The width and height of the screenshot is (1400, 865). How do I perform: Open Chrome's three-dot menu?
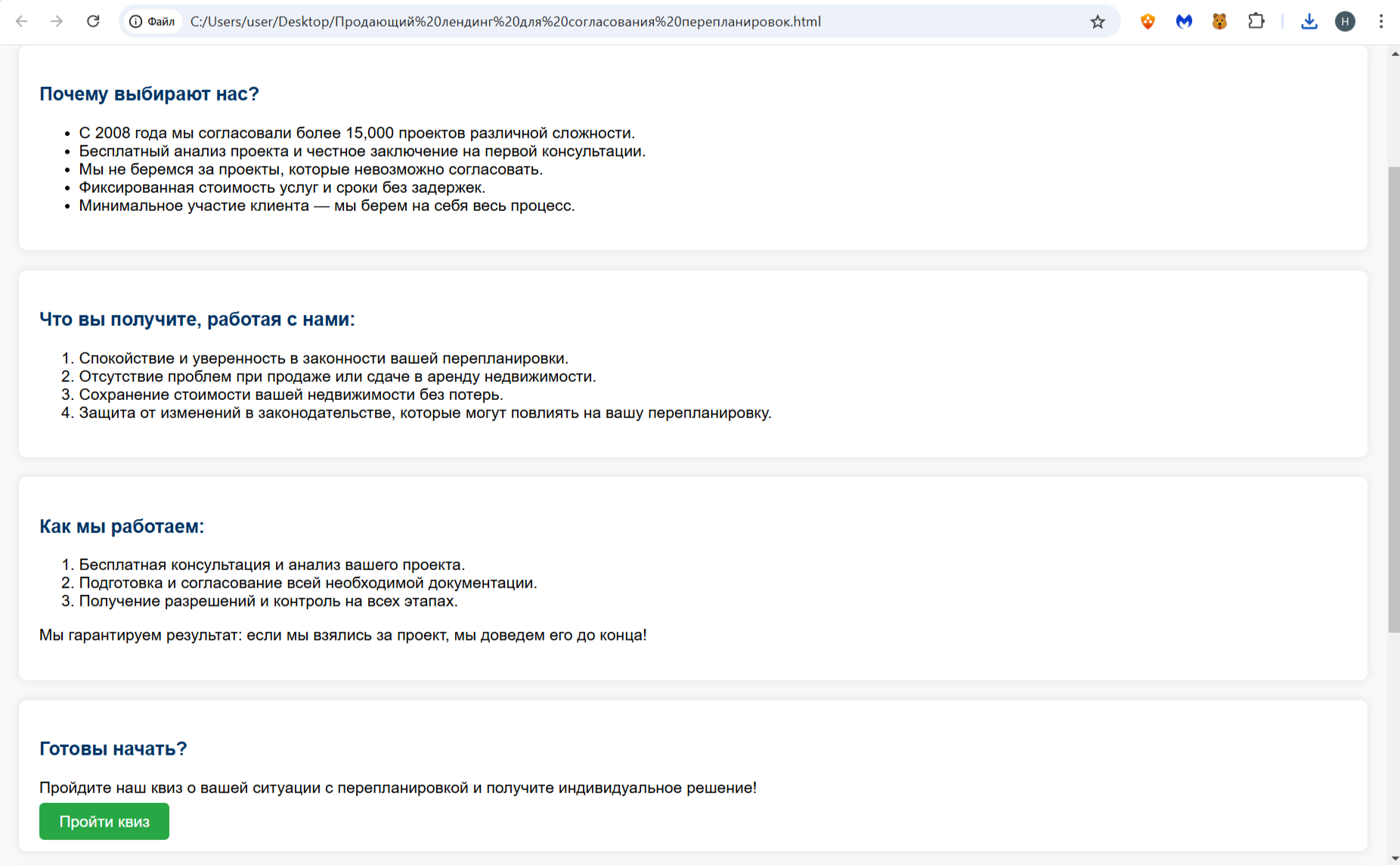click(1381, 22)
